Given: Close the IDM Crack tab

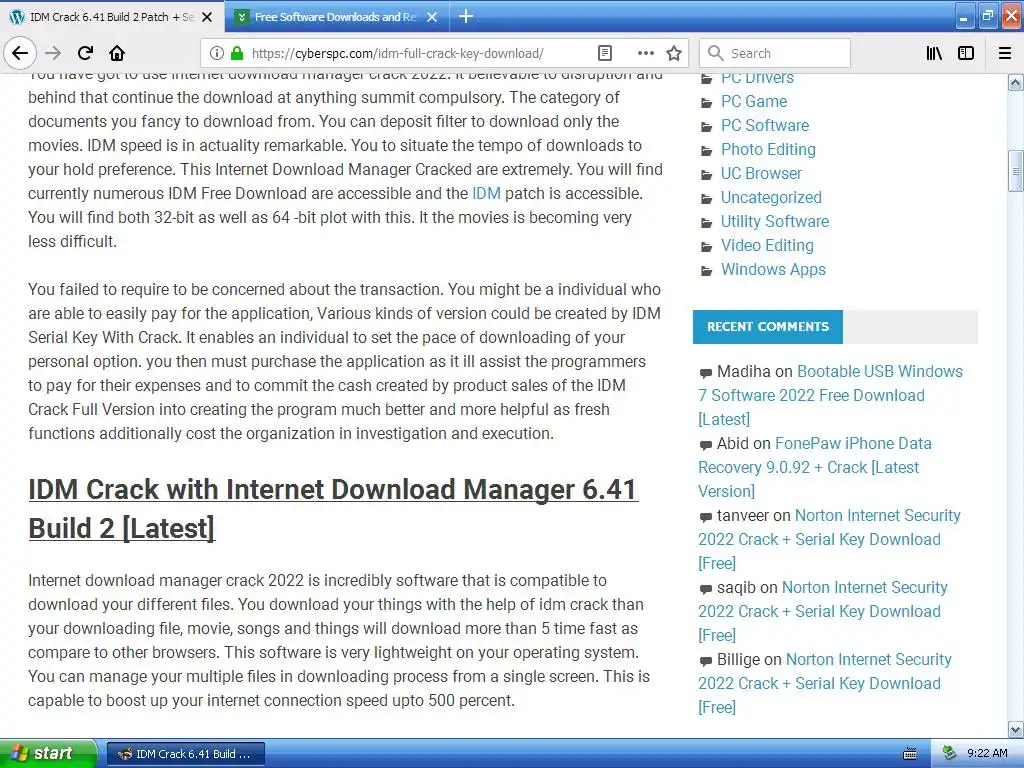Looking at the screenshot, I should (207, 17).
